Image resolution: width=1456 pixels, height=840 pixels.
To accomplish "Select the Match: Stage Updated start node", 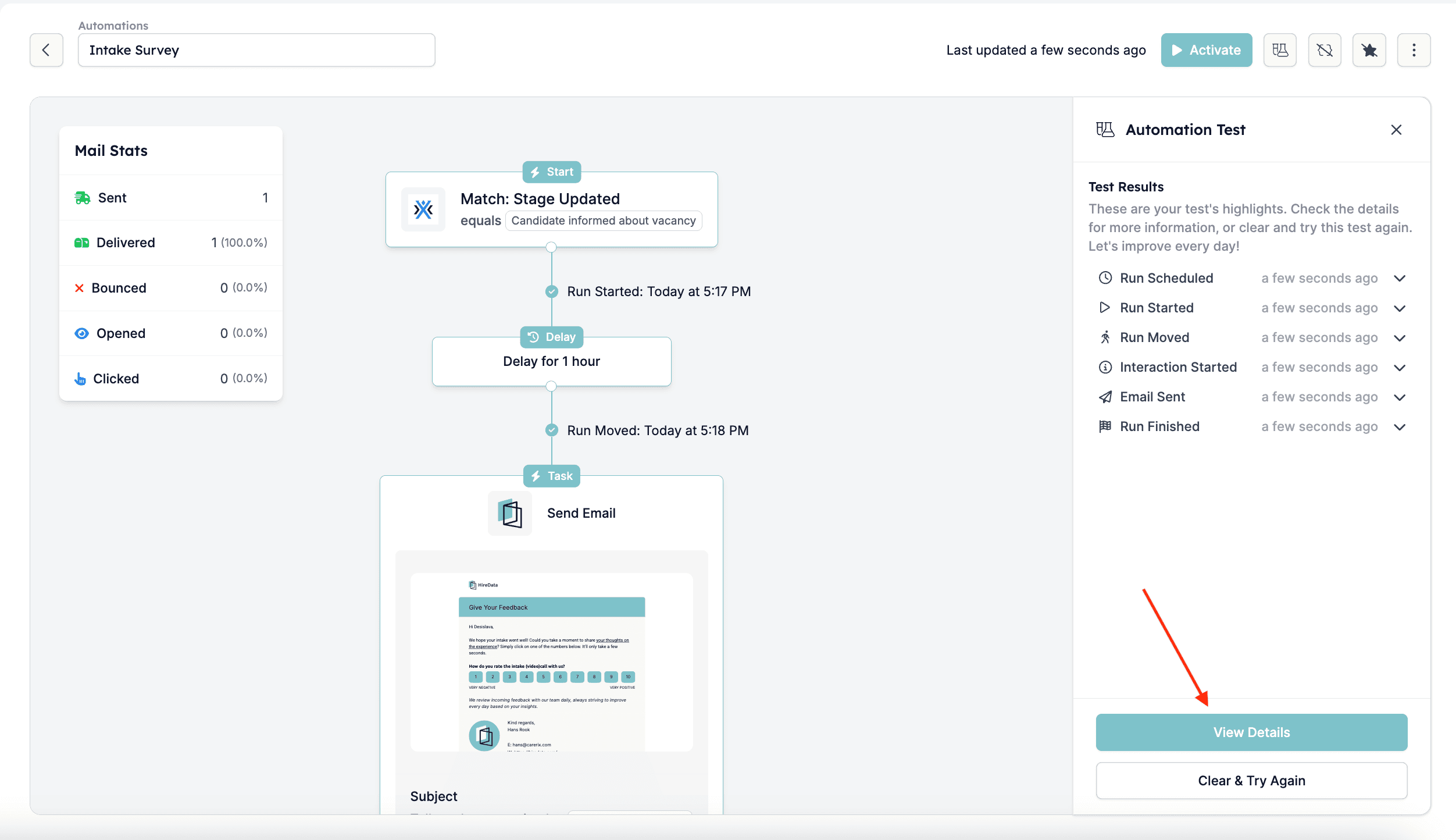I will click(551, 209).
